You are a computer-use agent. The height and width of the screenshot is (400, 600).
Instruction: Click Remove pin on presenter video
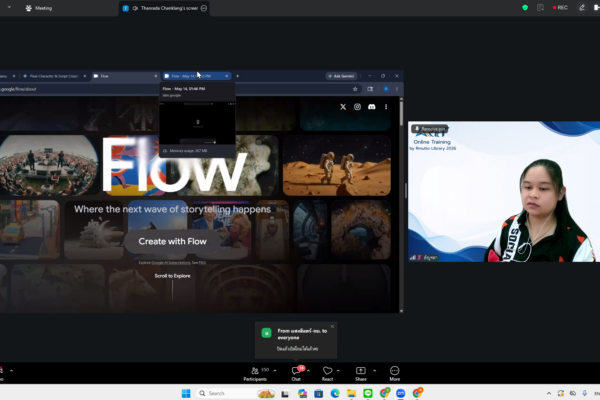tap(429, 129)
